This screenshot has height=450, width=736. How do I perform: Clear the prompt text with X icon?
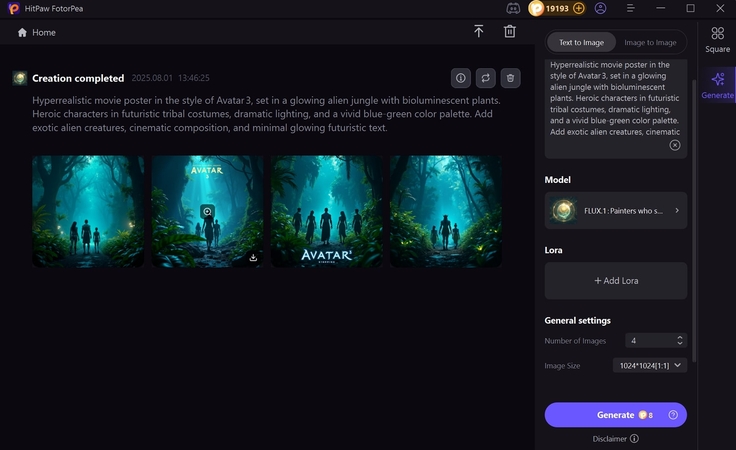pos(675,145)
